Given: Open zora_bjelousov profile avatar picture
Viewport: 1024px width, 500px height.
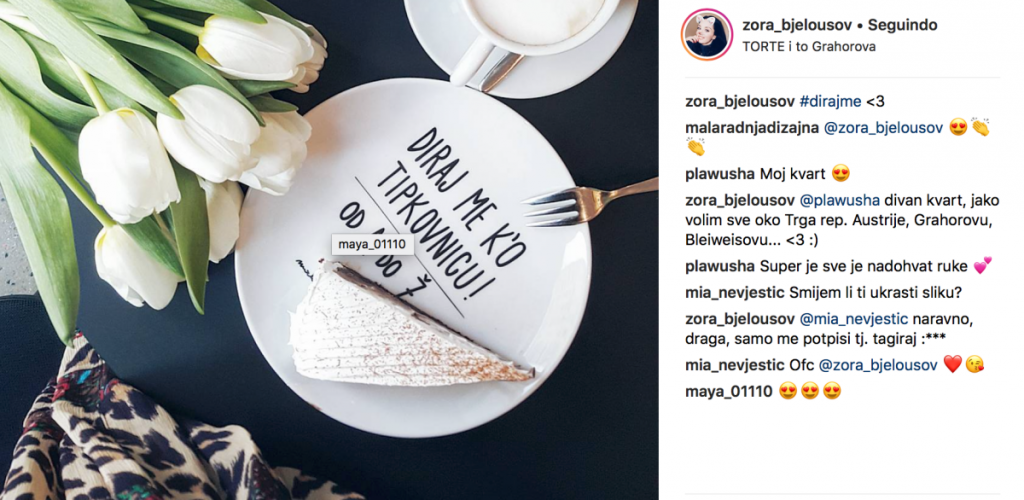Looking at the screenshot, I should 707,35.
